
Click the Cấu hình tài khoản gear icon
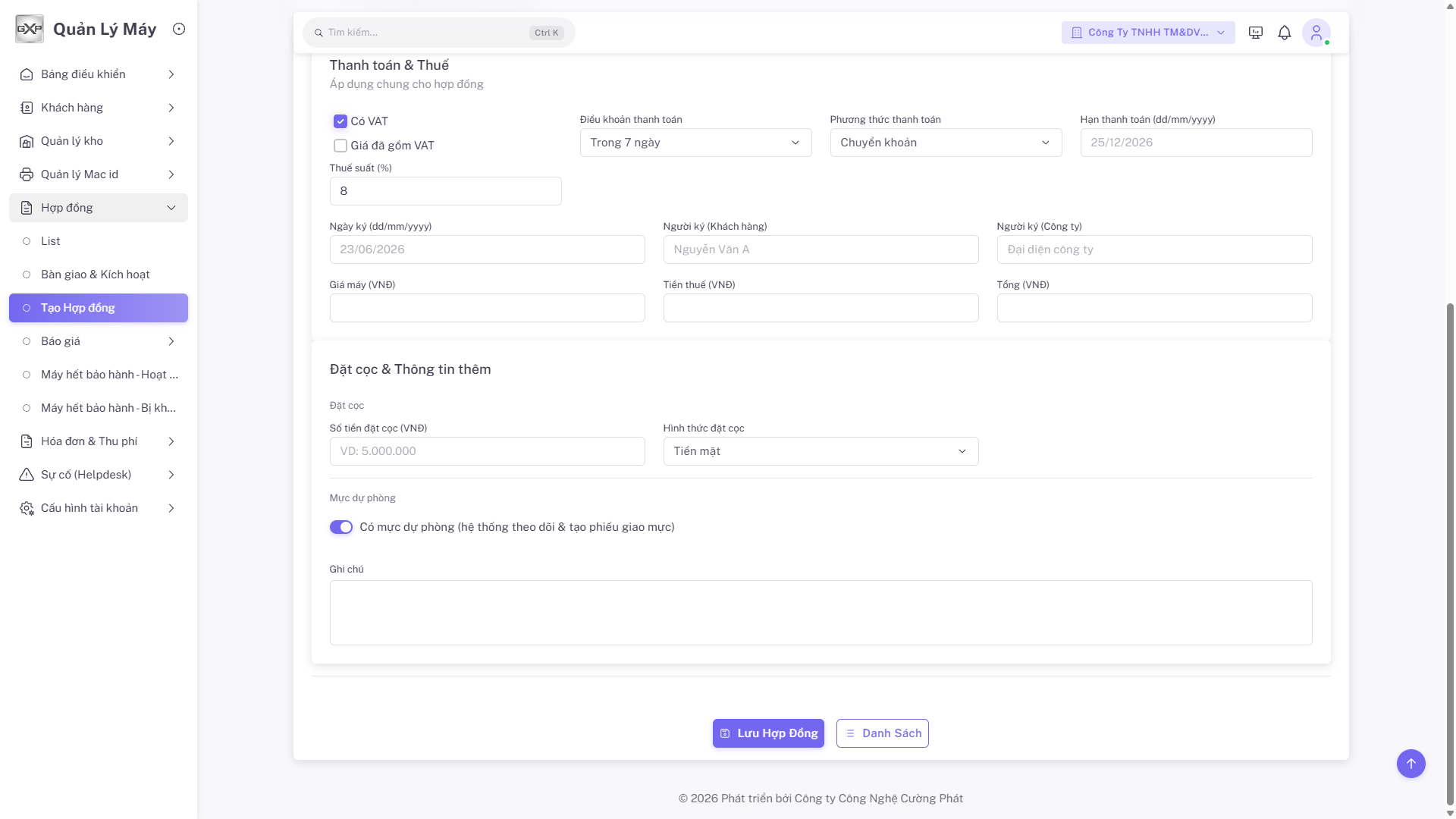[27, 508]
